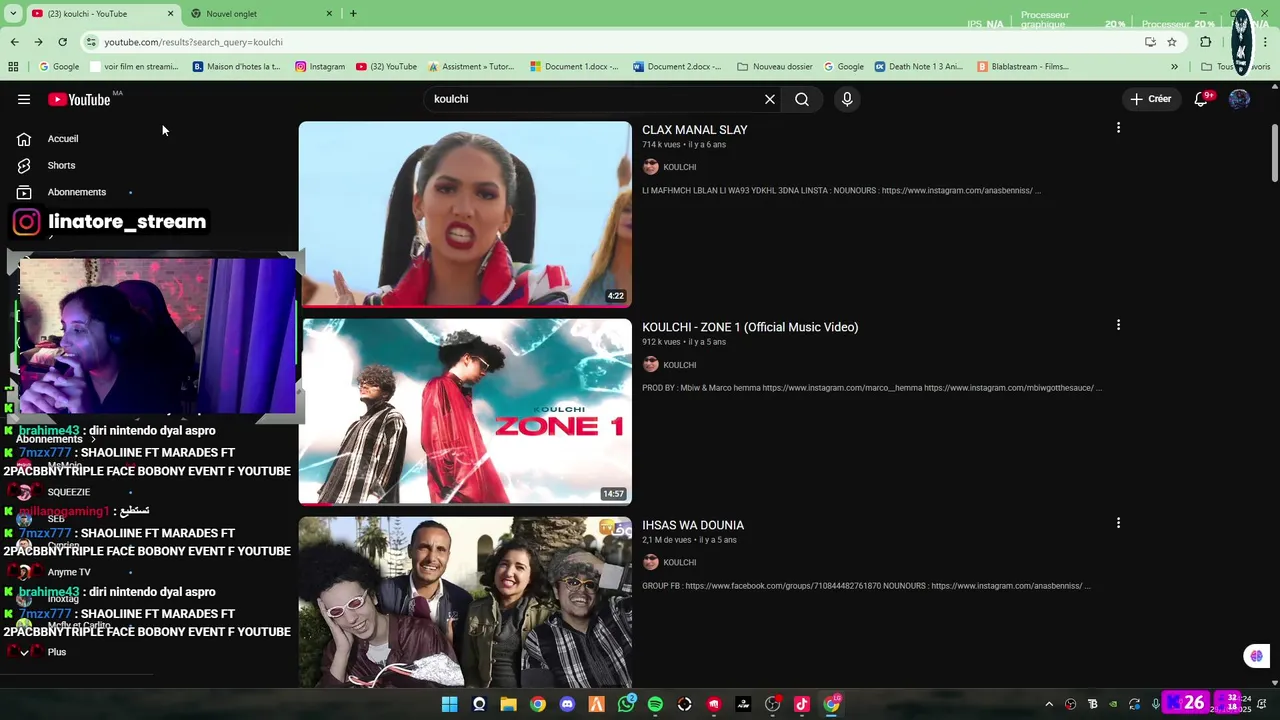Open TikTok from the taskbar

[x=802, y=704]
